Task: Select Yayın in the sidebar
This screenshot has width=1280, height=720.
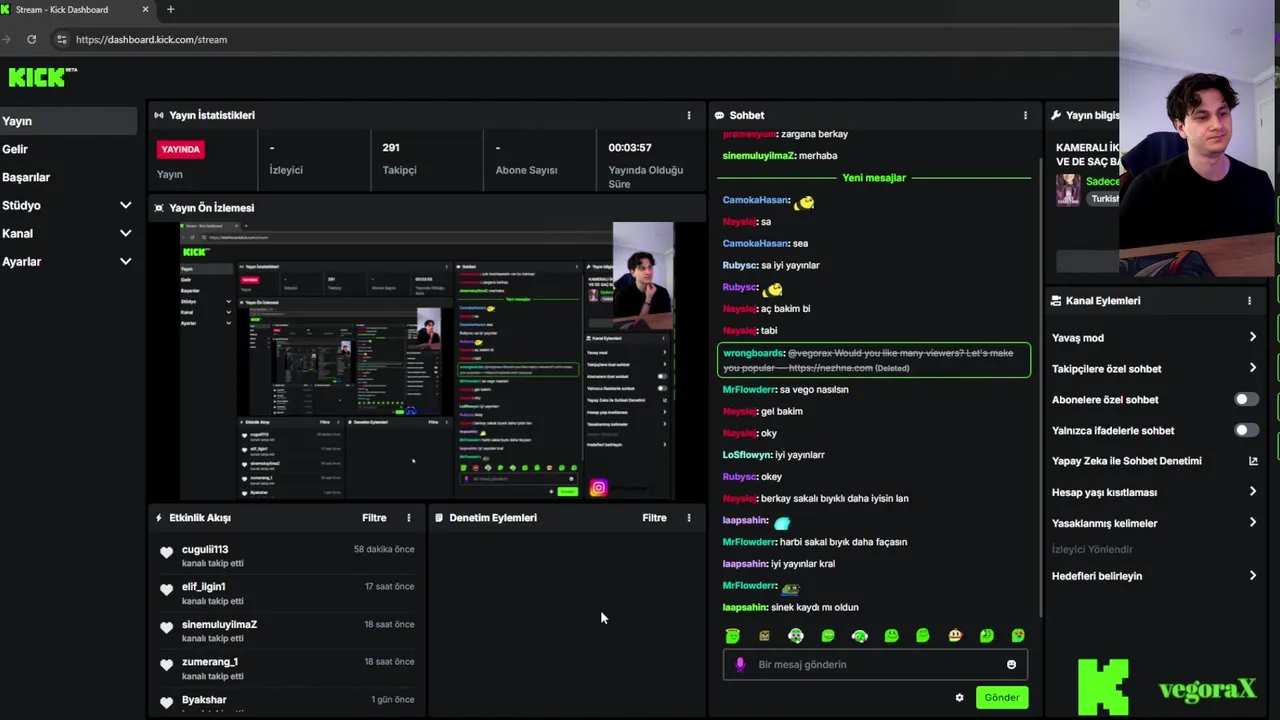Action: (x=68, y=121)
